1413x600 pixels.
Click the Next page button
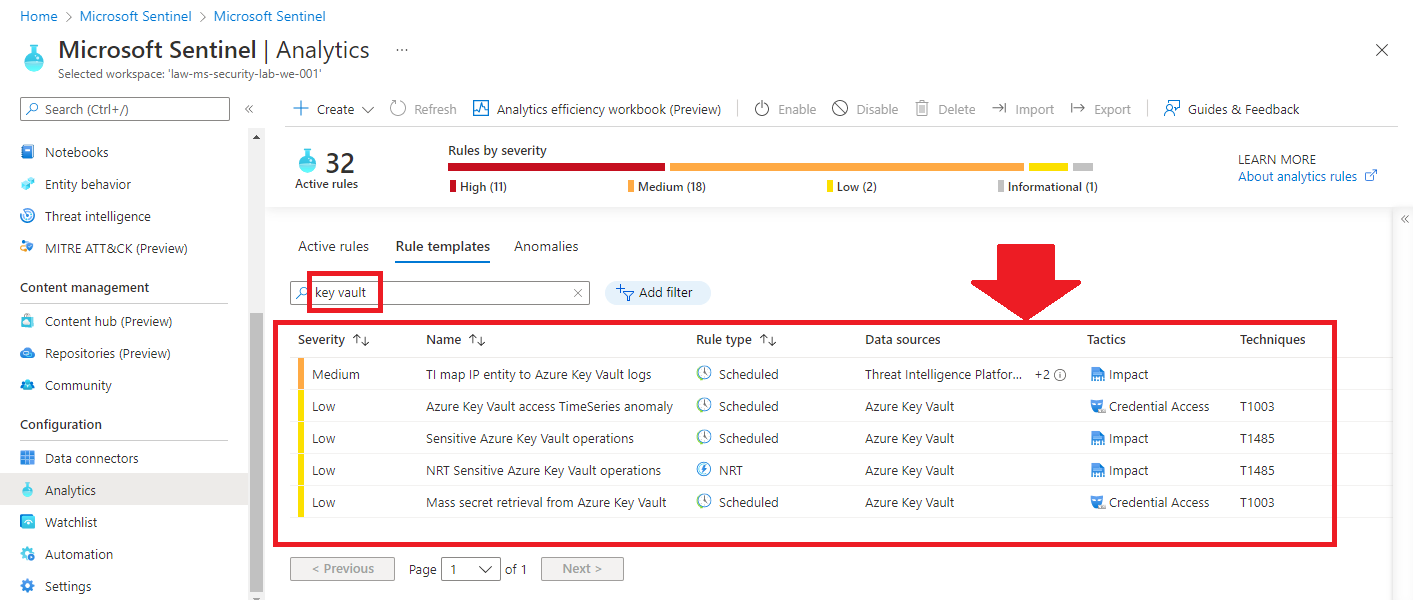[x=582, y=569]
